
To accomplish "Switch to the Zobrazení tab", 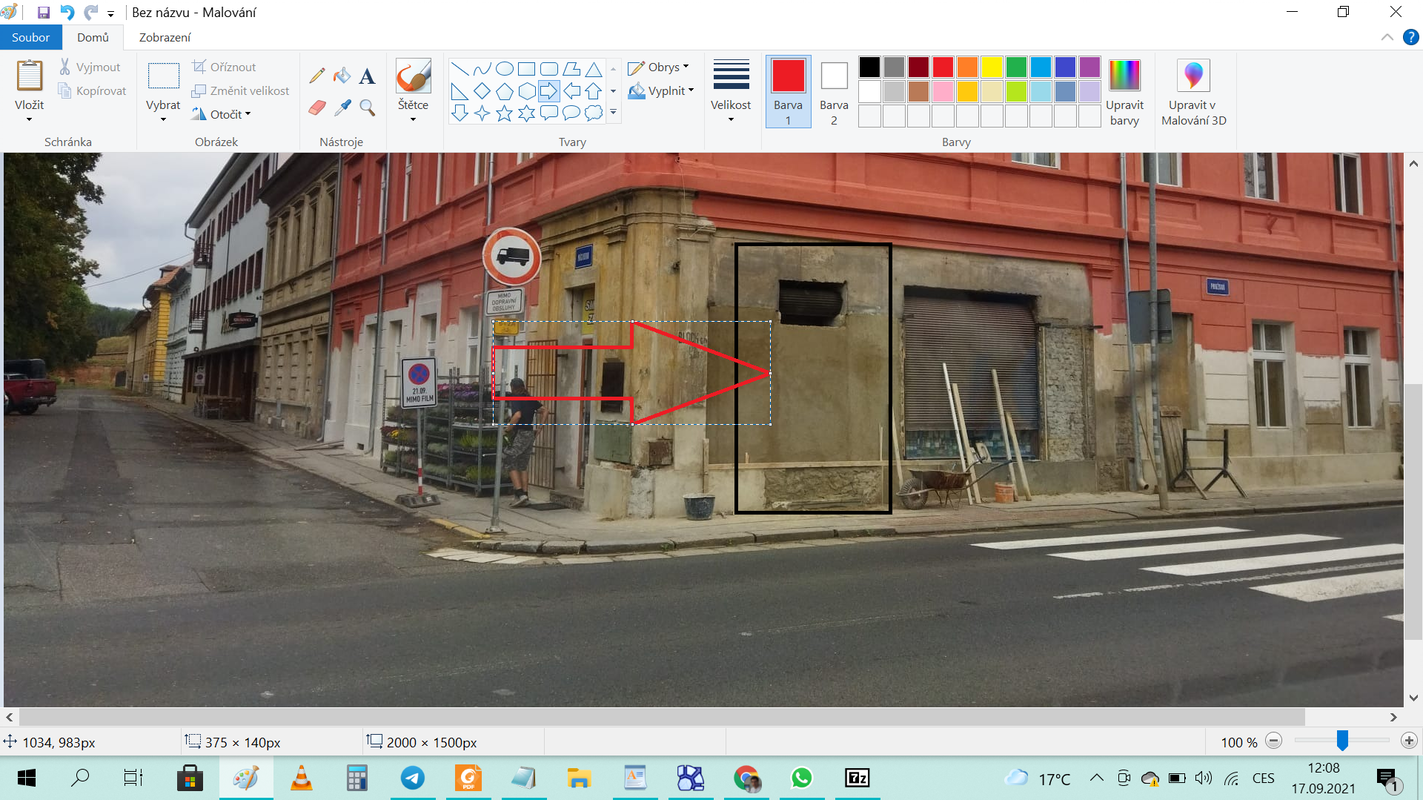I will coord(165,38).
